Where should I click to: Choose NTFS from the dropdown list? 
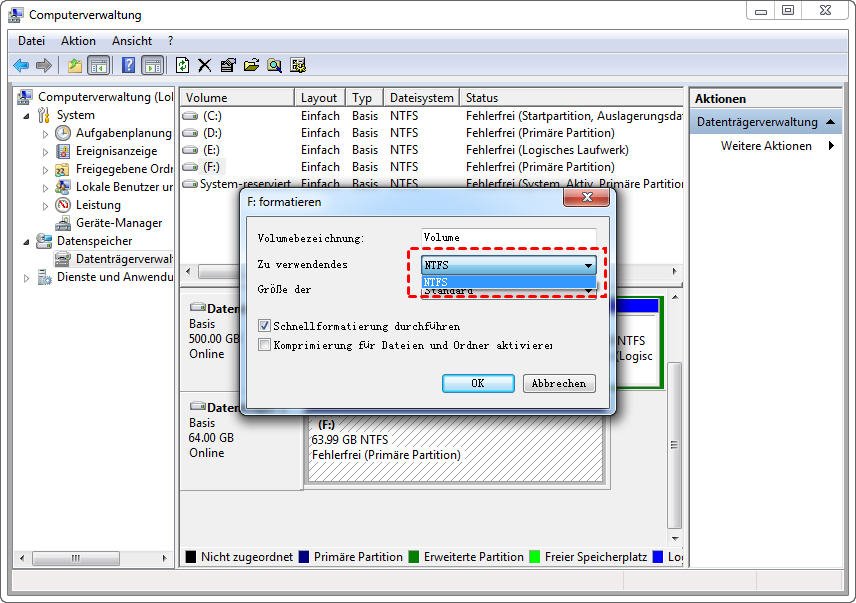coord(508,282)
